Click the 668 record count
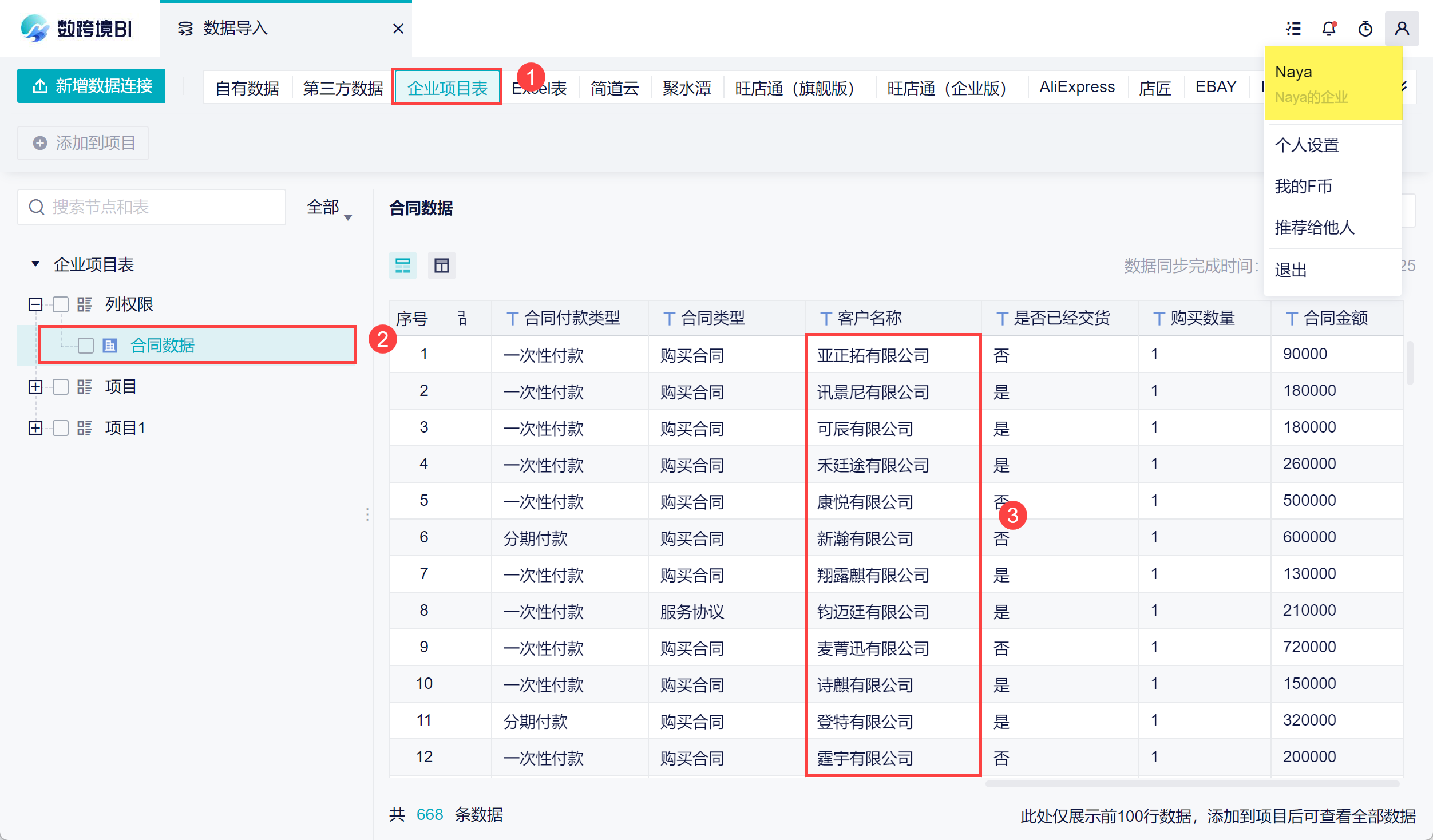The height and width of the screenshot is (840, 1433). 430,814
